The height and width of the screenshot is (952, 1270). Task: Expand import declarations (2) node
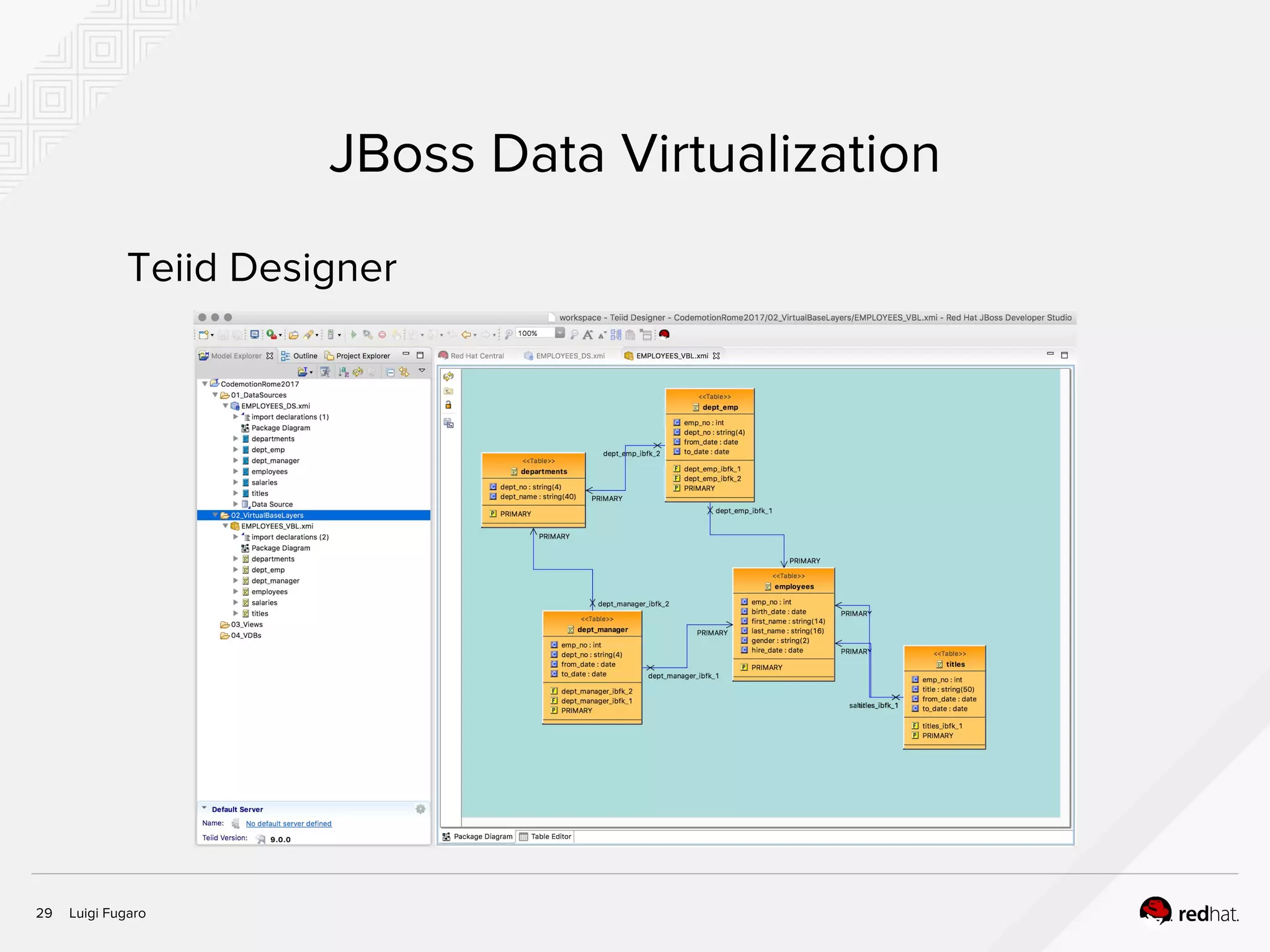tap(236, 537)
